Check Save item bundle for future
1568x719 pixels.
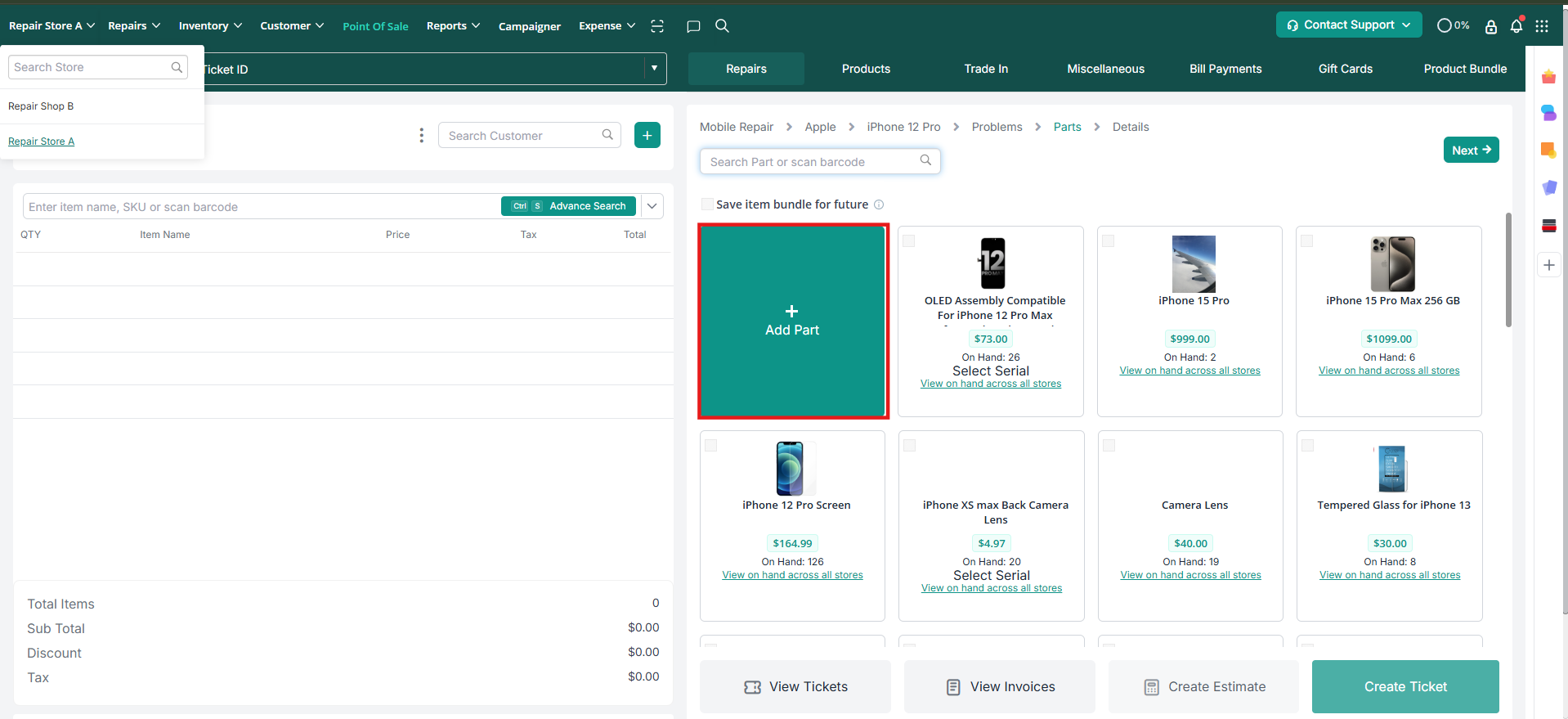pos(707,204)
